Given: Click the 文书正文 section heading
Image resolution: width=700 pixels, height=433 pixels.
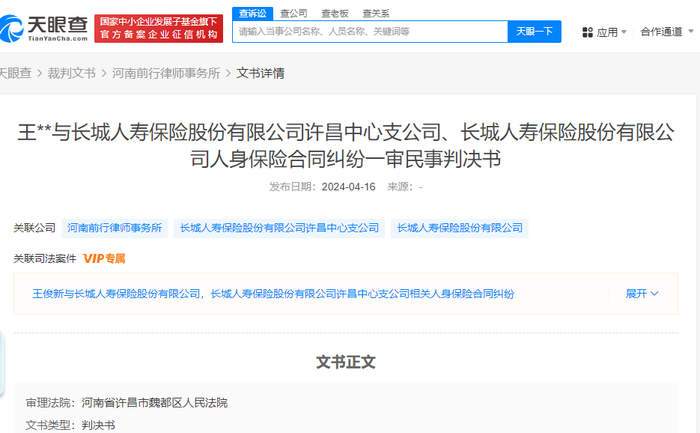Looking at the screenshot, I should tap(346, 362).
